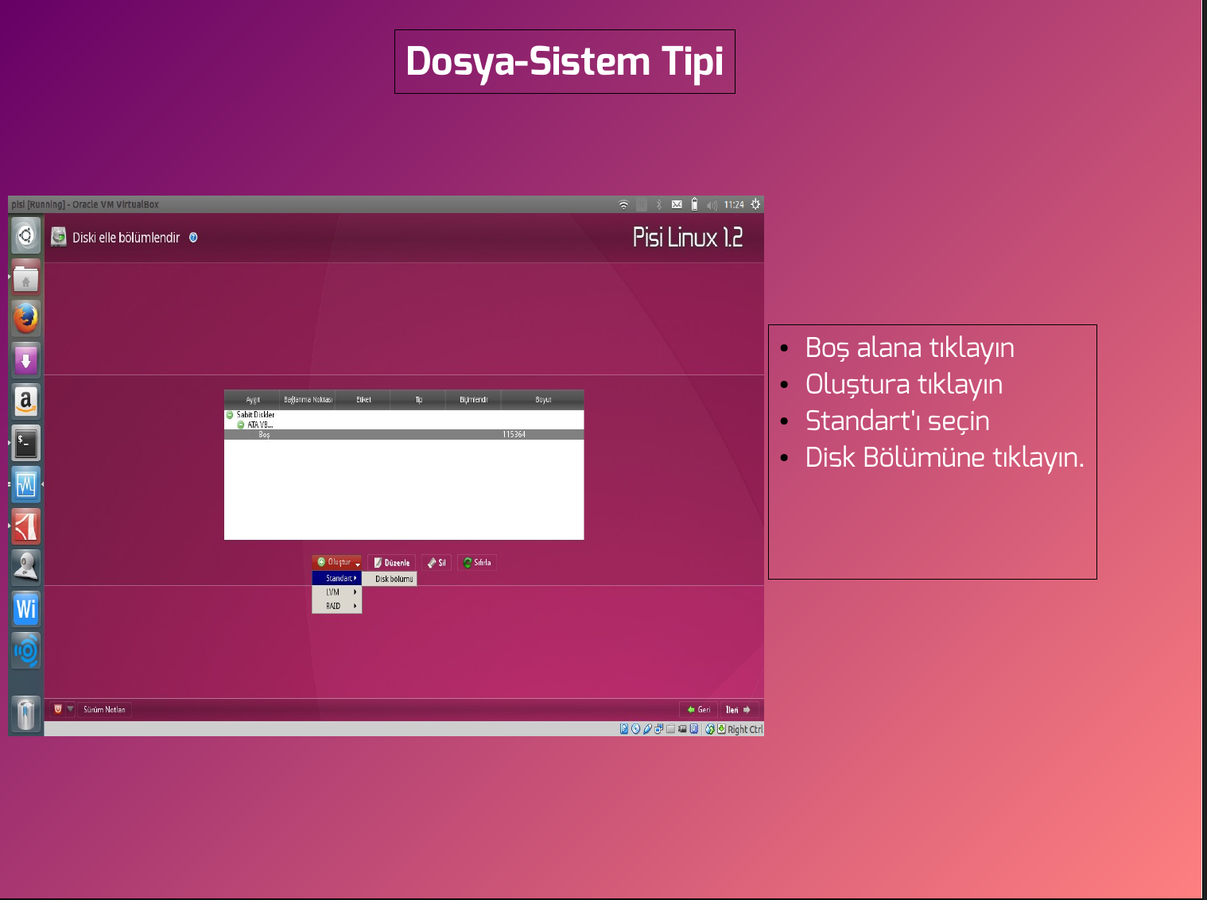Open the Amazon dock icon
The height and width of the screenshot is (900, 1207).
click(26, 402)
